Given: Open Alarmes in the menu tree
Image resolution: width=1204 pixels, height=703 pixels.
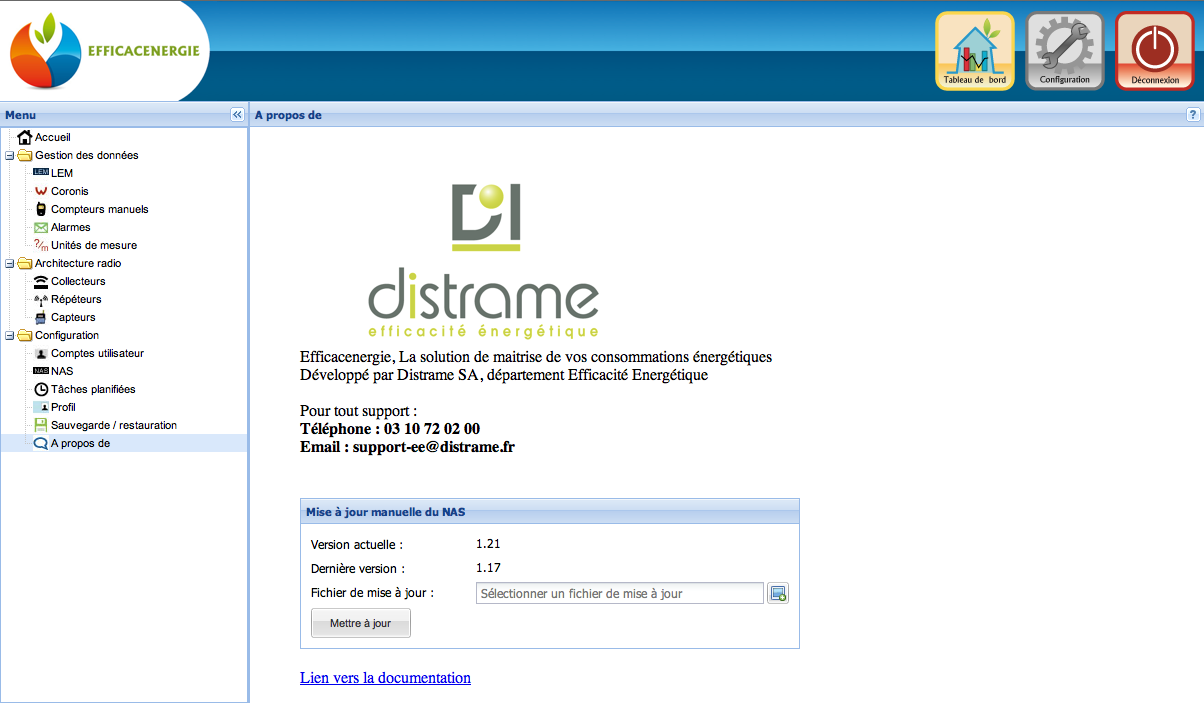Looking at the screenshot, I should tap(71, 227).
